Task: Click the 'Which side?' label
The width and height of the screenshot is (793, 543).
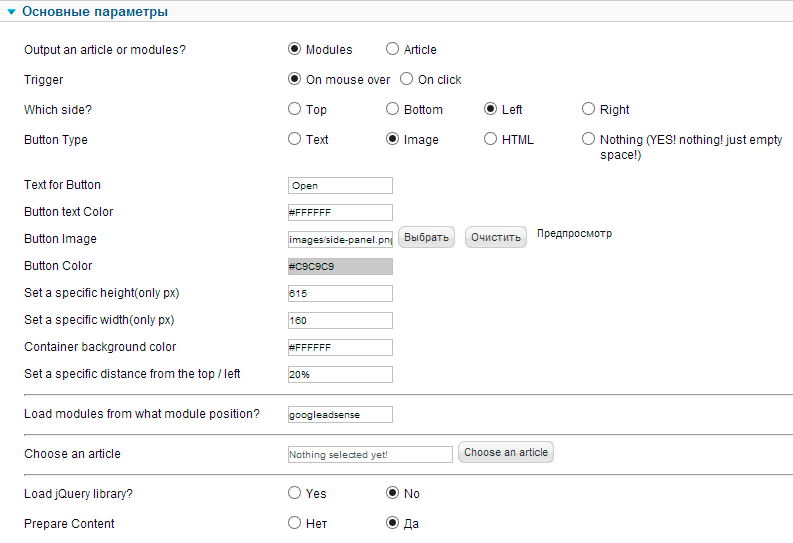Action: click(58, 110)
